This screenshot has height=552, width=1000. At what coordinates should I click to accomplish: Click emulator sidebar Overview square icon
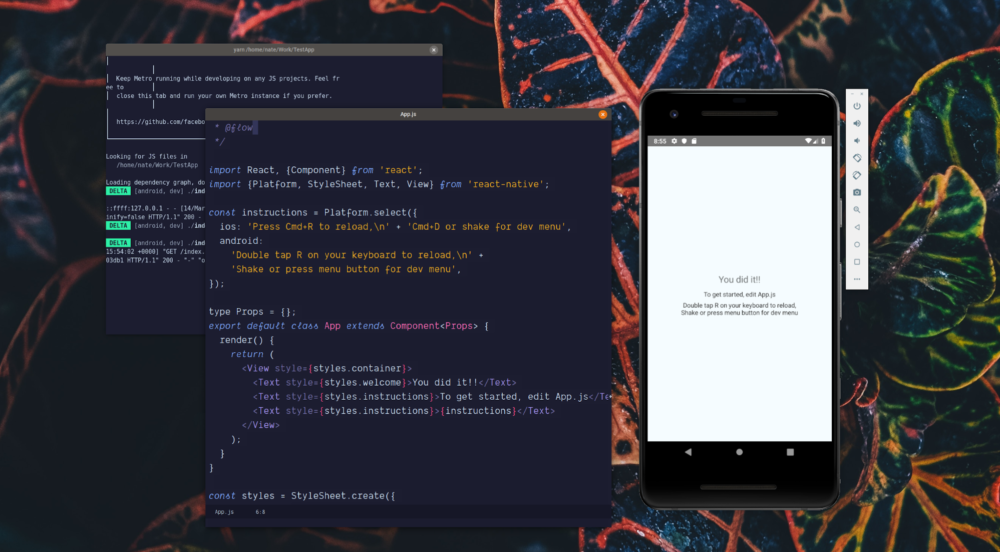(857, 261)
